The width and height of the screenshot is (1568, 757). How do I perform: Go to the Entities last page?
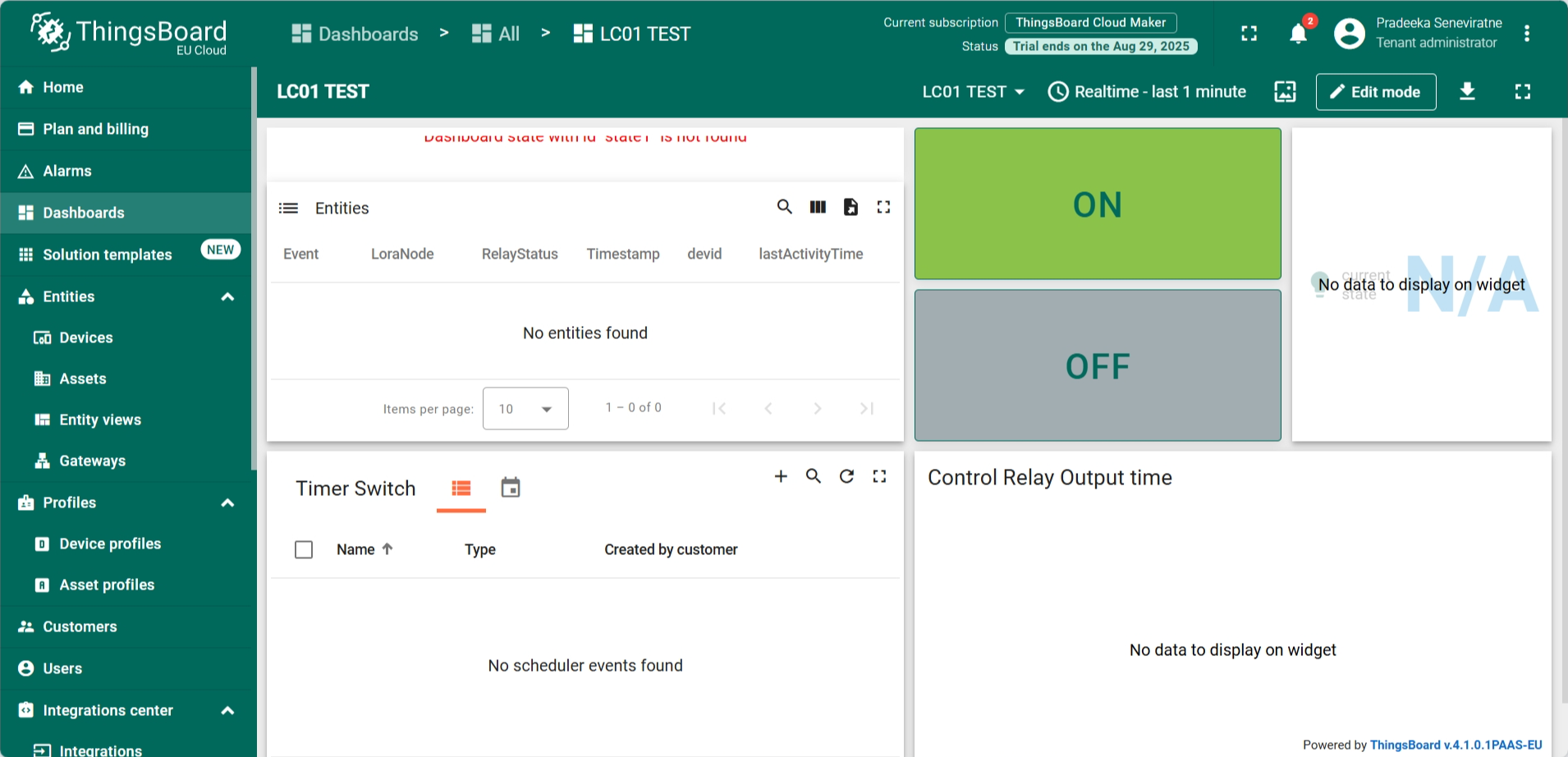click(867, 408)
